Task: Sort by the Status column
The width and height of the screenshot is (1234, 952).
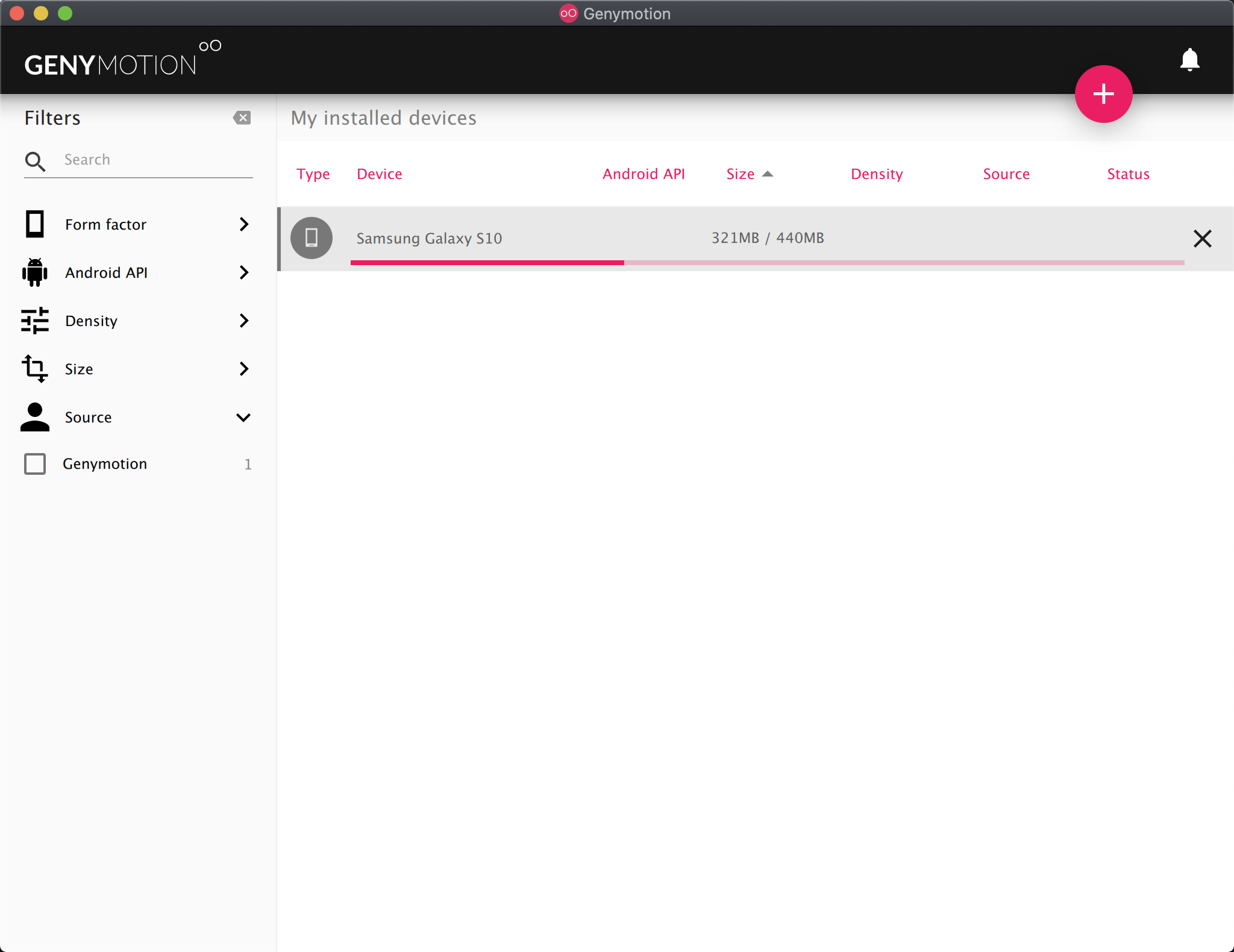Action: coord(1128,174)
